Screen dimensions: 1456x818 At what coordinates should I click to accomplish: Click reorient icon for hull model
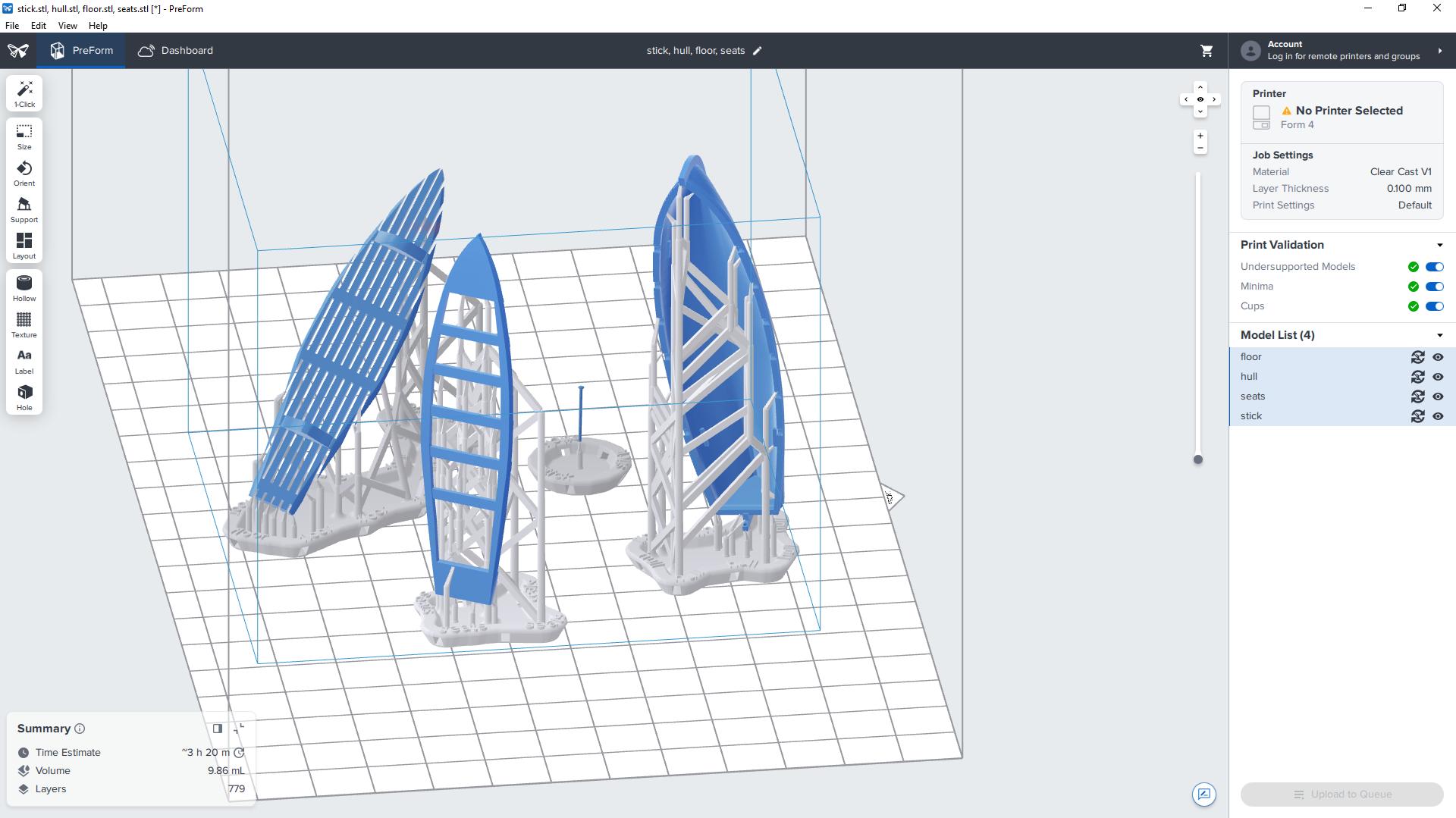coord(1417,377)
